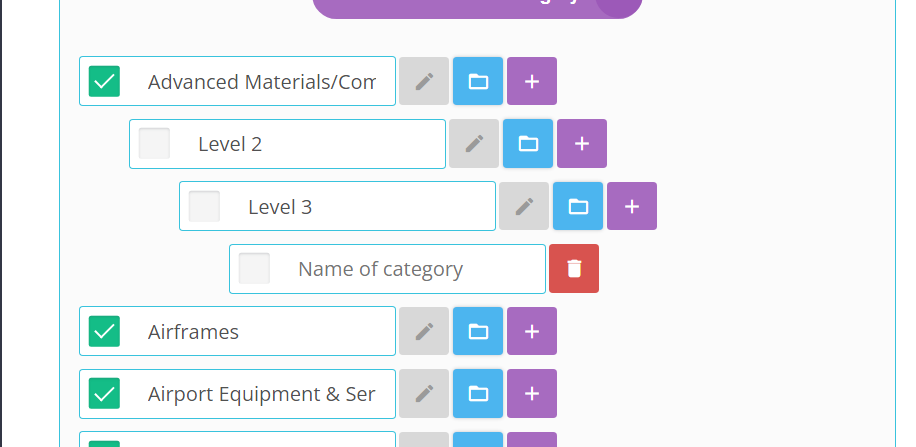Uncheck the Airframes checkbox
Image resolution: width=916 pixels, height=447 pixels.
tap(104, 331)
